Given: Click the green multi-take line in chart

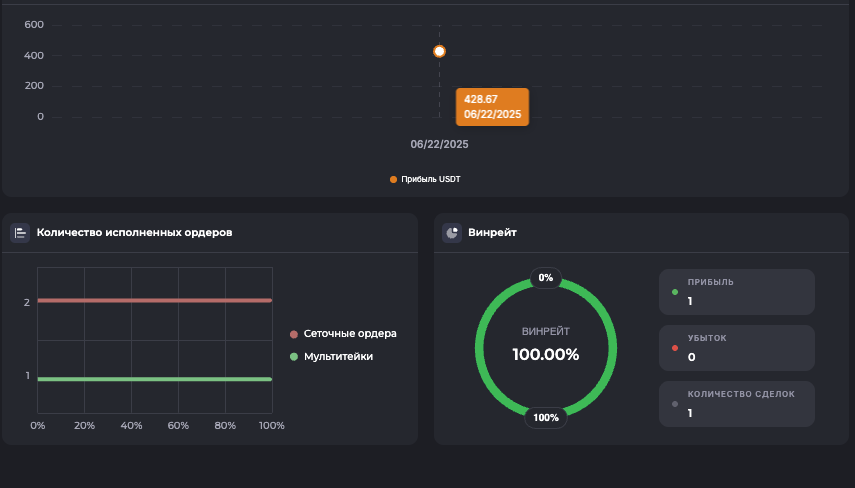Looking at the screenshot, I should click(155, 379).
